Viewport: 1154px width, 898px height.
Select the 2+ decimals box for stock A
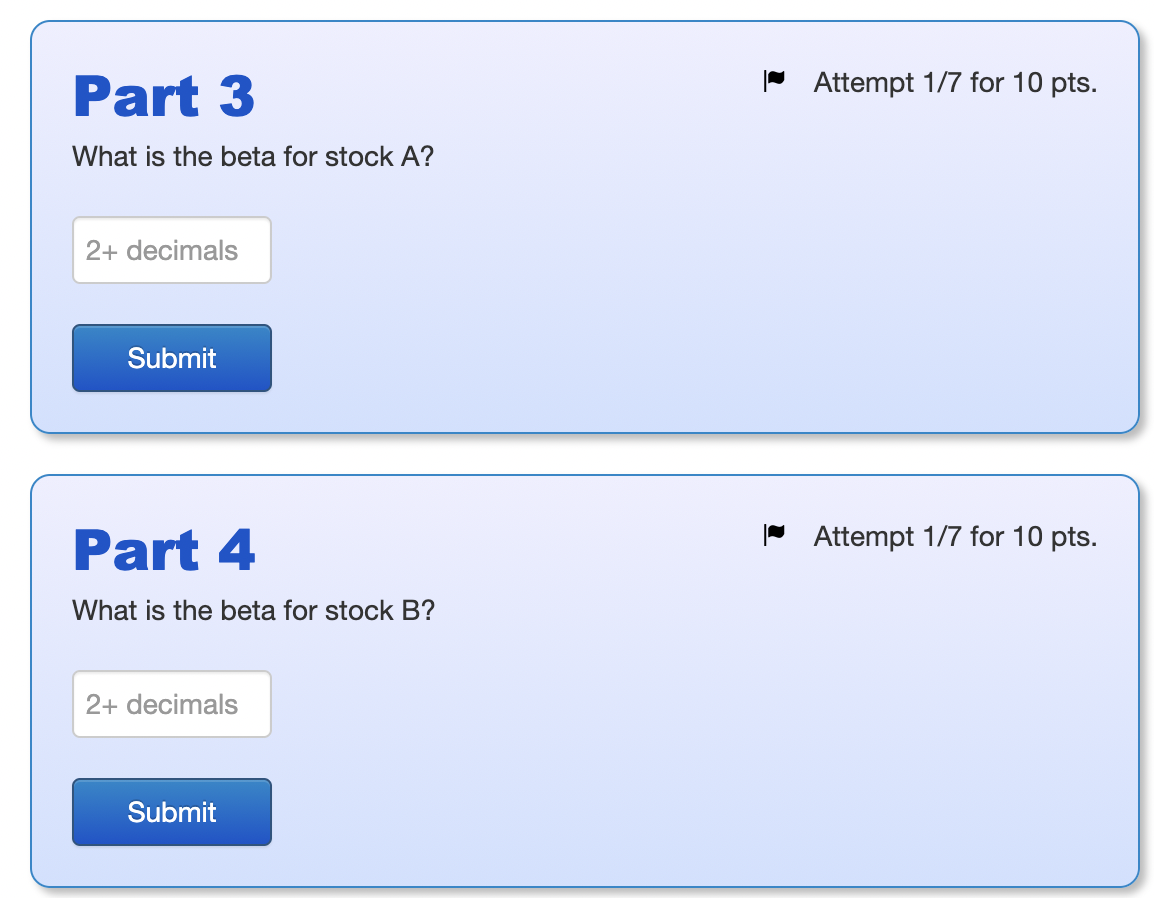171,250
